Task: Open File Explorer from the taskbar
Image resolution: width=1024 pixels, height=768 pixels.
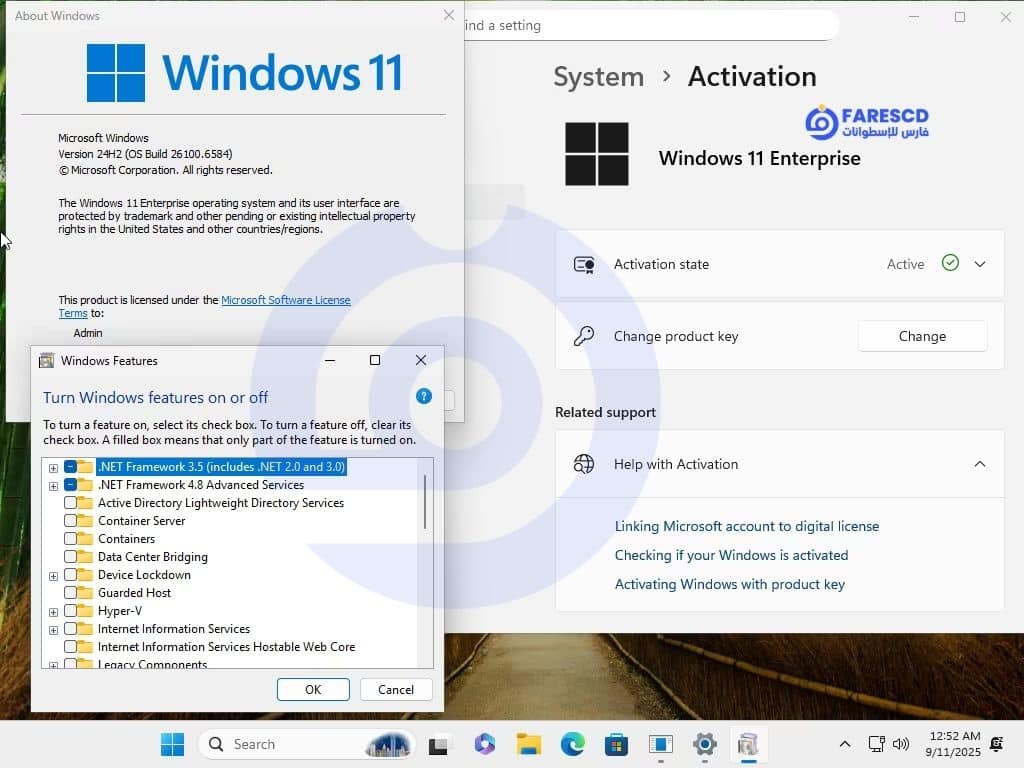Action: [528, 744]
